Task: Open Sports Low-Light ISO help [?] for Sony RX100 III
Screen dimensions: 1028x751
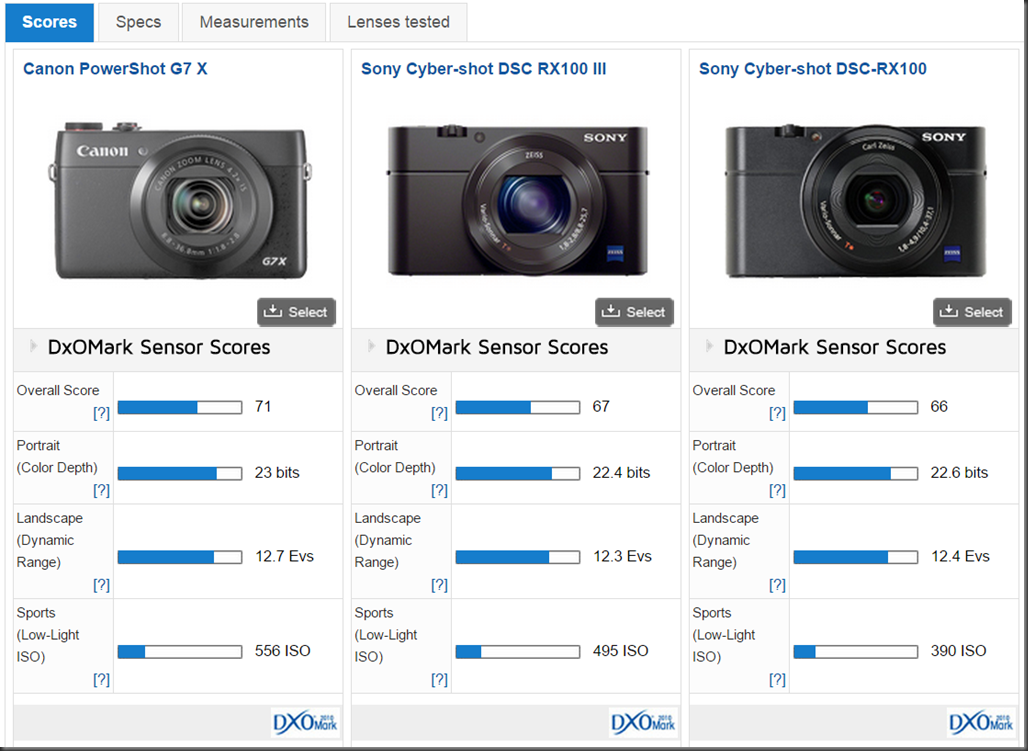Action: [x=439, y=680]
